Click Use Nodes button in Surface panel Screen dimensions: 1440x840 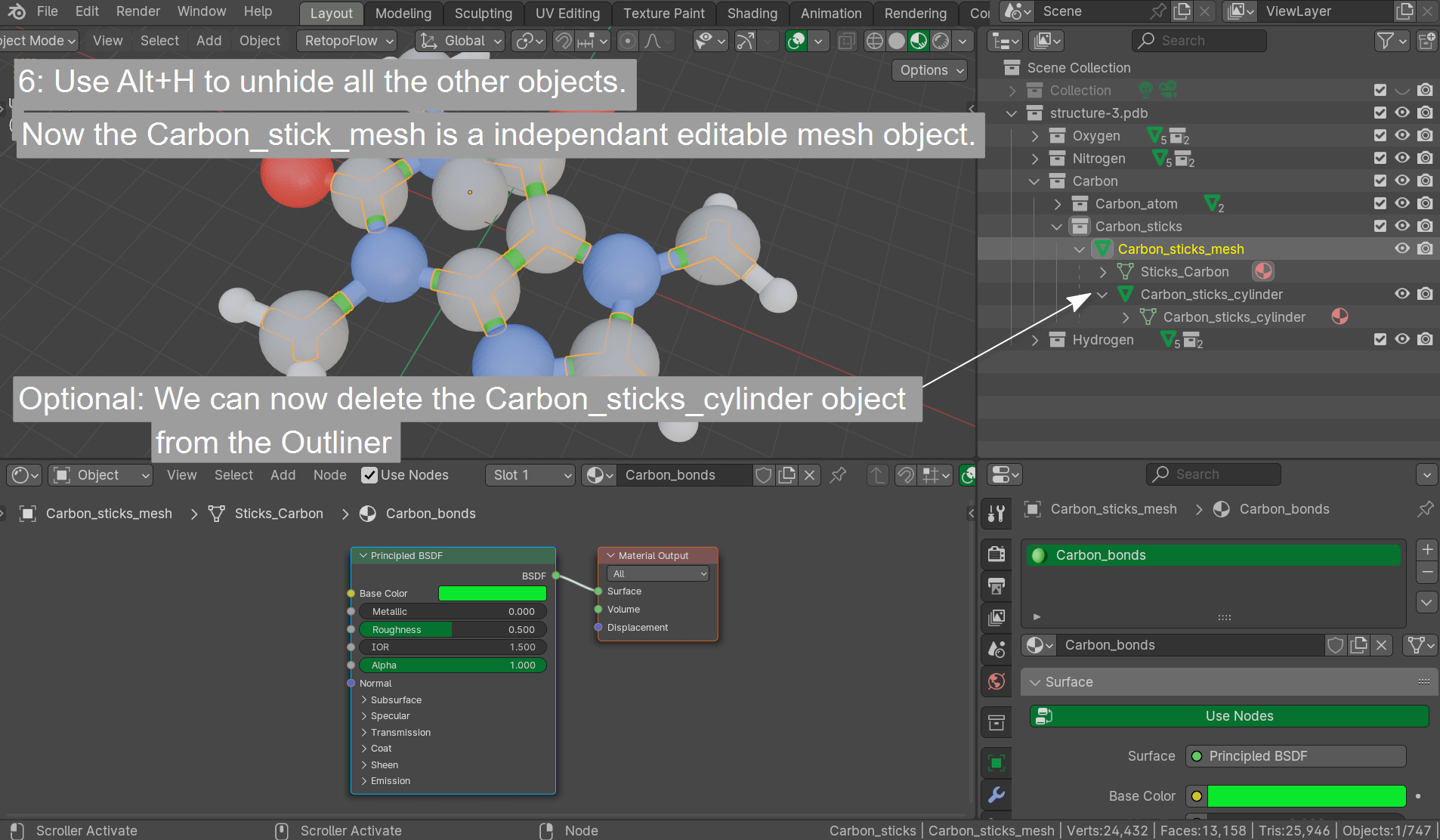(1229, 716)
